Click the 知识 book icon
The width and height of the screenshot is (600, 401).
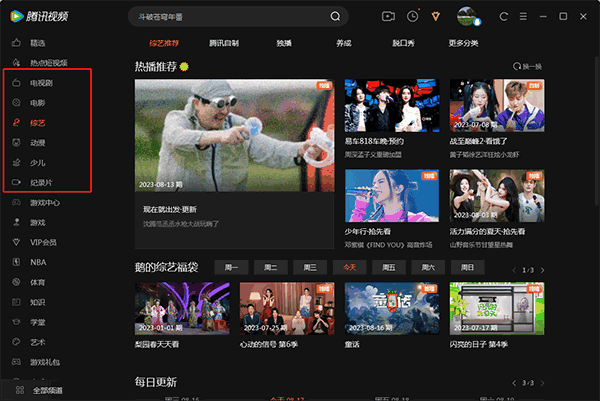[x=16, y=302]
